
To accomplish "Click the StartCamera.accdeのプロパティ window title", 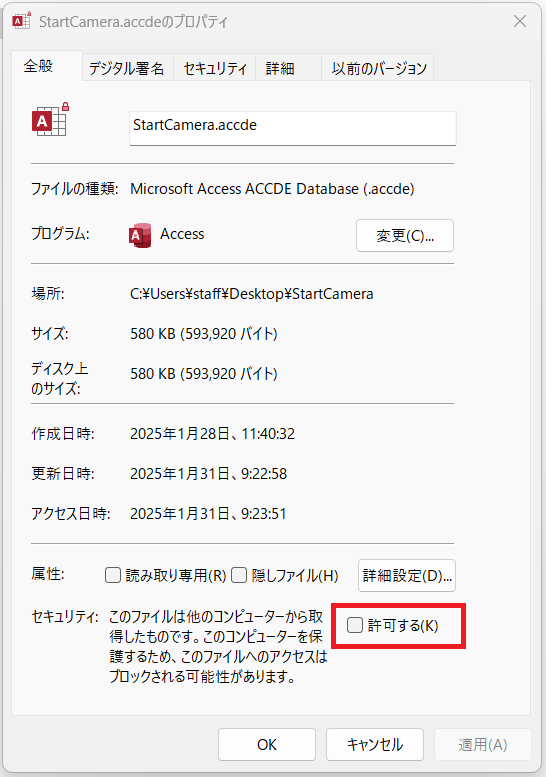I will tap(133, 22).
